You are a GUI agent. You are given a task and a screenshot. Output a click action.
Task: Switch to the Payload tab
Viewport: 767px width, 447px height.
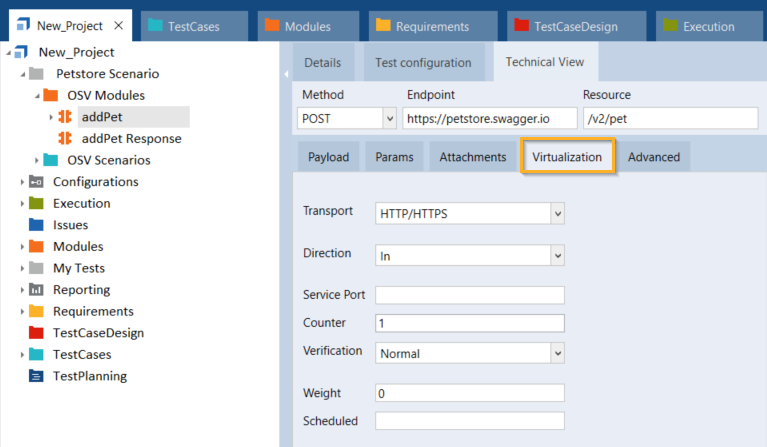328,157
